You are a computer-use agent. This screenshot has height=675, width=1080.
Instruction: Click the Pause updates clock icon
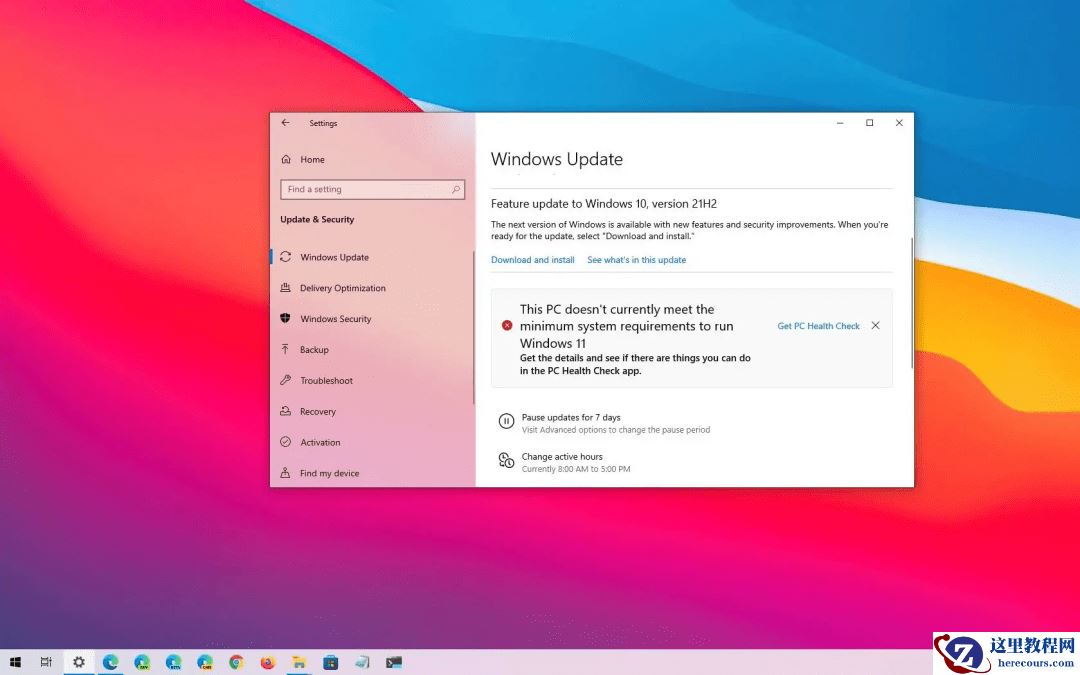click(506, 421)
